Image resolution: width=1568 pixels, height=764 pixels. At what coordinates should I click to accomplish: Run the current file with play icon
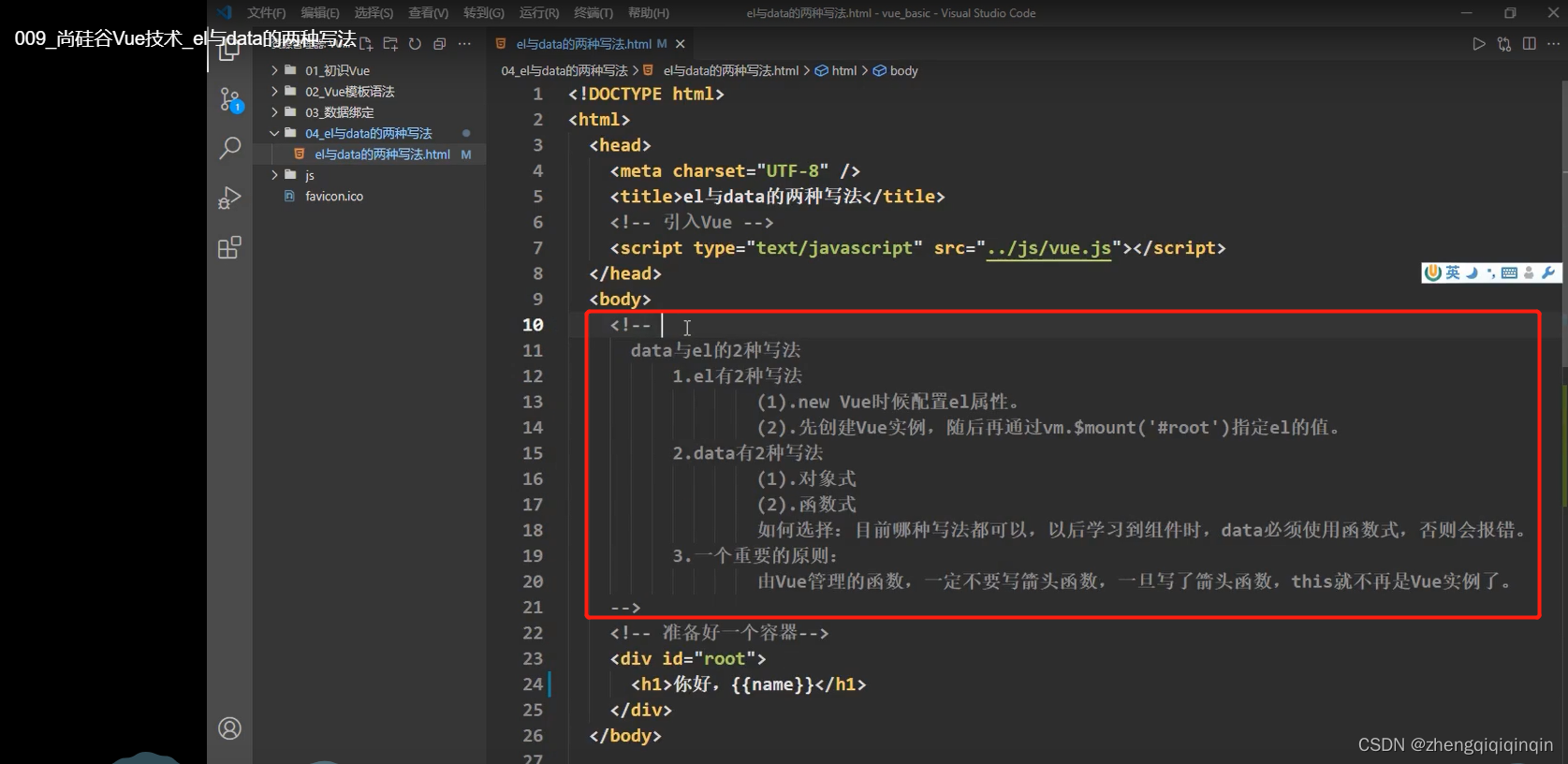(1479, 44)
